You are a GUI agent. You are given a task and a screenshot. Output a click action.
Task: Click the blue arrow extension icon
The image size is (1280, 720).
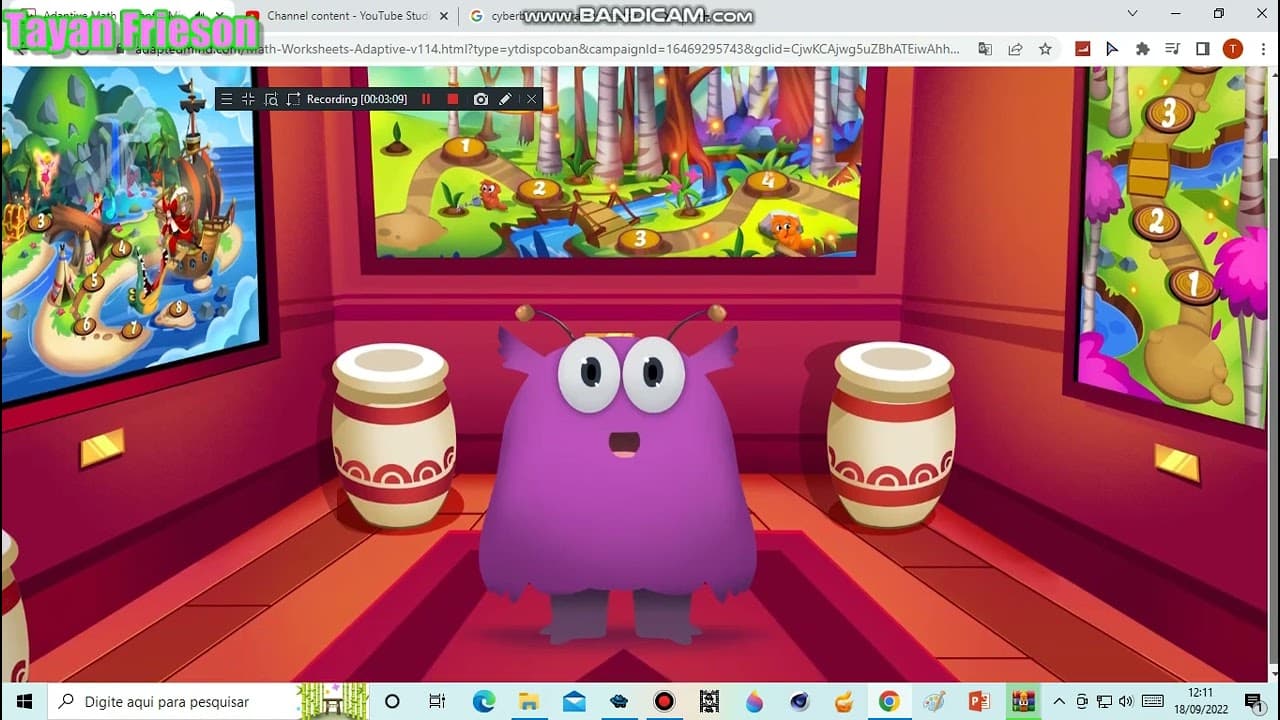pyautogui.click(x=1112, y=49)
